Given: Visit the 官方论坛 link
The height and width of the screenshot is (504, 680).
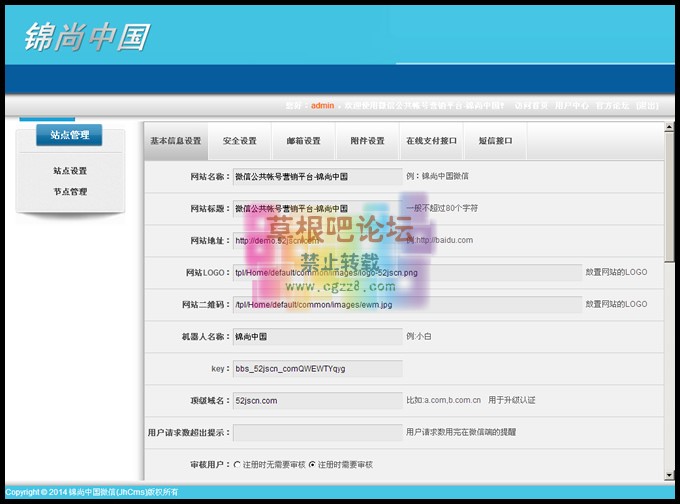Looking at the screenshot, I should 612,106.
